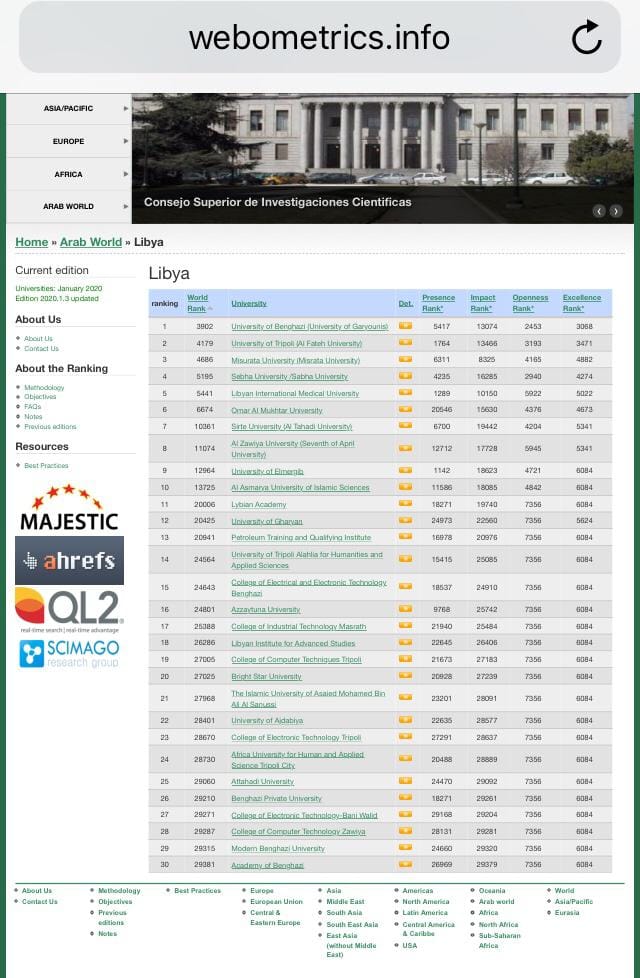This screenshot has height=978, width=640.
Task: Open details icon for University of Ajdabiya
Action: tap(405, 719)
